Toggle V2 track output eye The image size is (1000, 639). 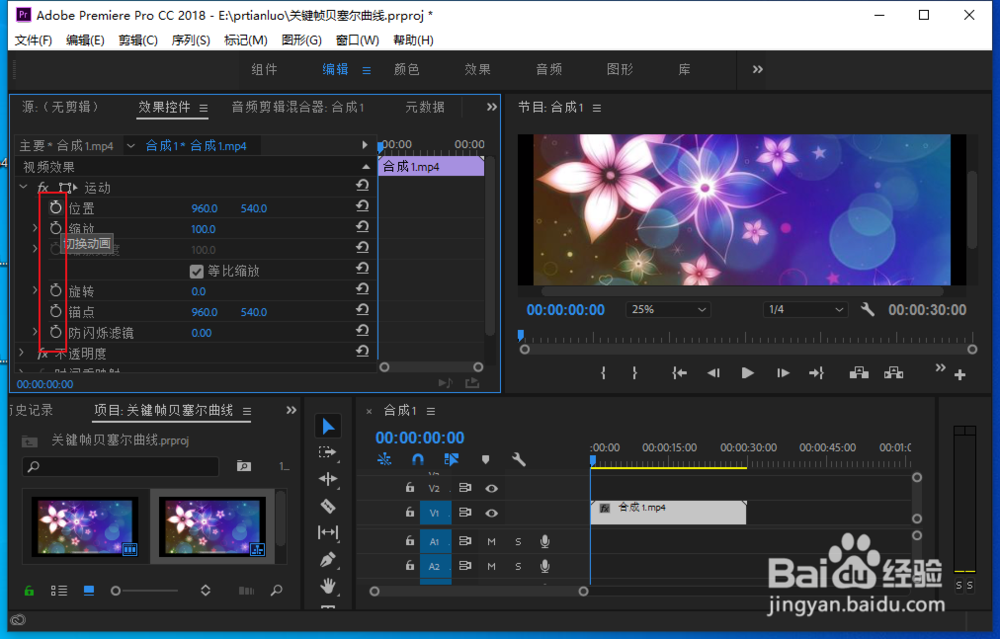(491, 488)
